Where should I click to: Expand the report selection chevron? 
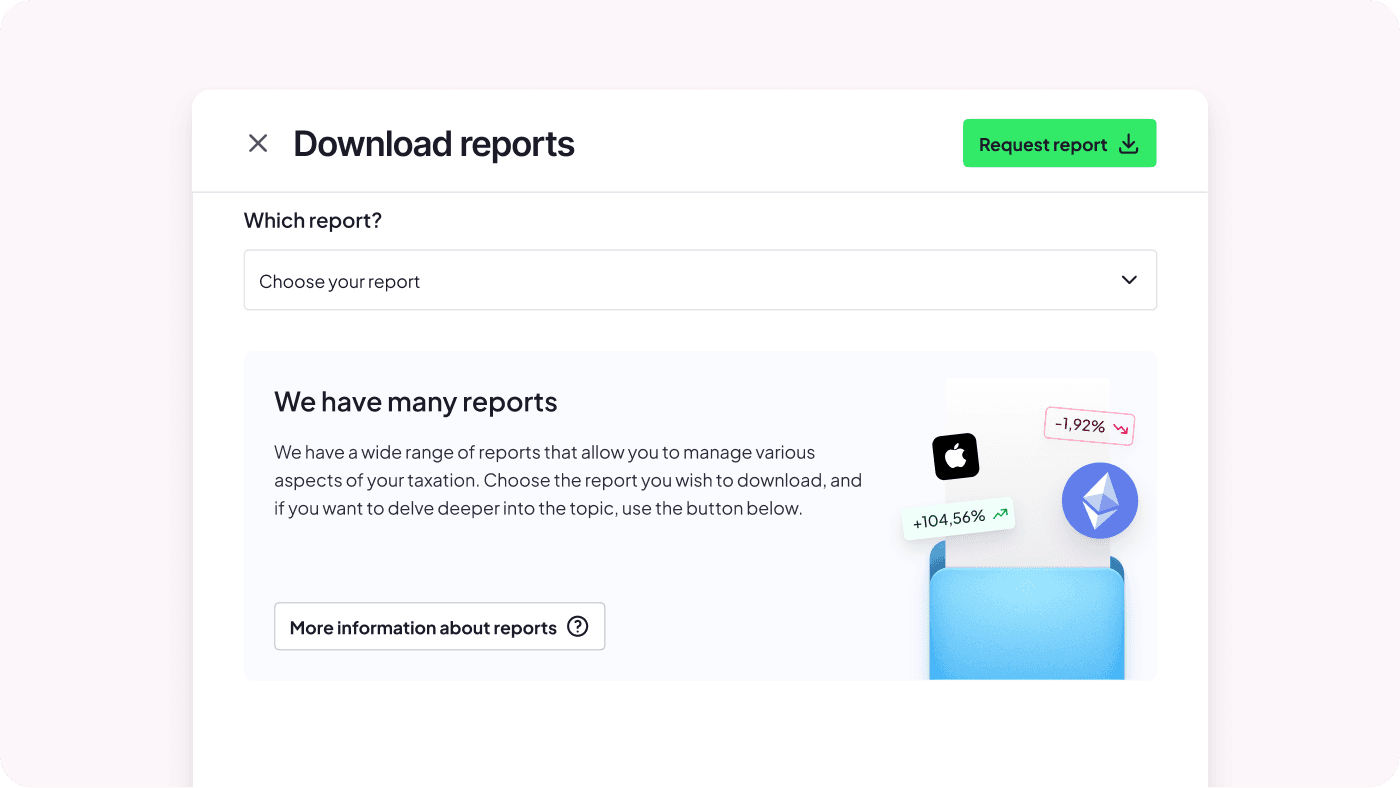(1129, 280)
